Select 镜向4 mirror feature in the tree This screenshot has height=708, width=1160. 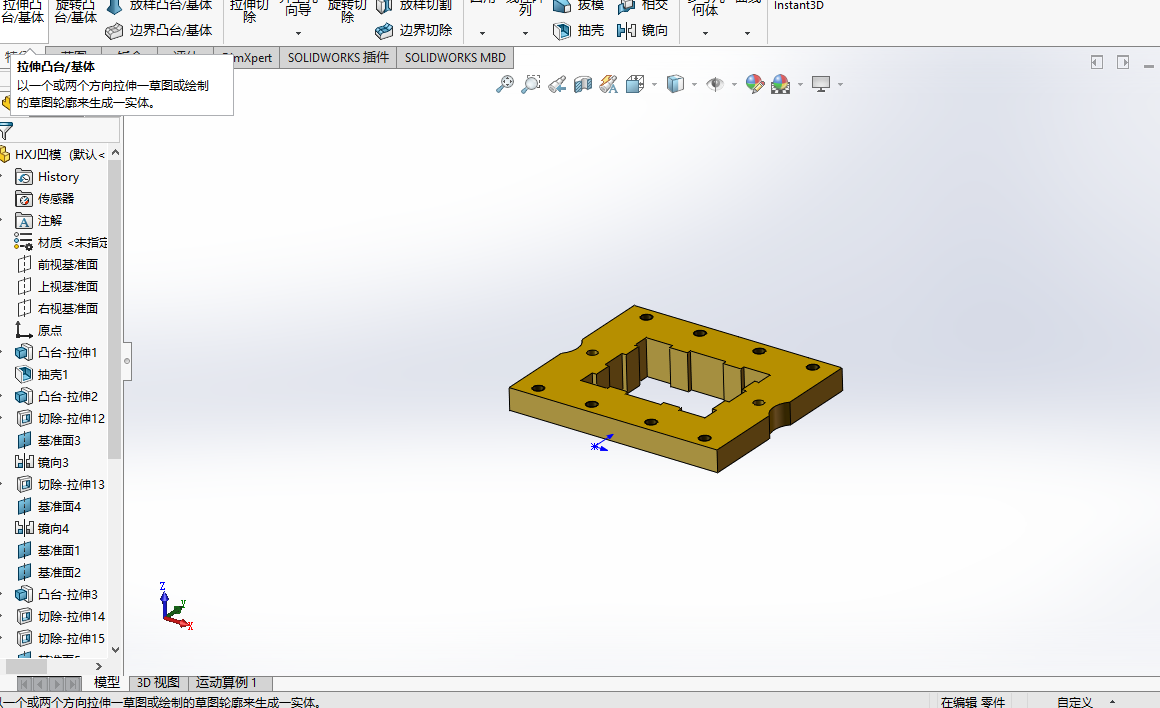(42, 529)
